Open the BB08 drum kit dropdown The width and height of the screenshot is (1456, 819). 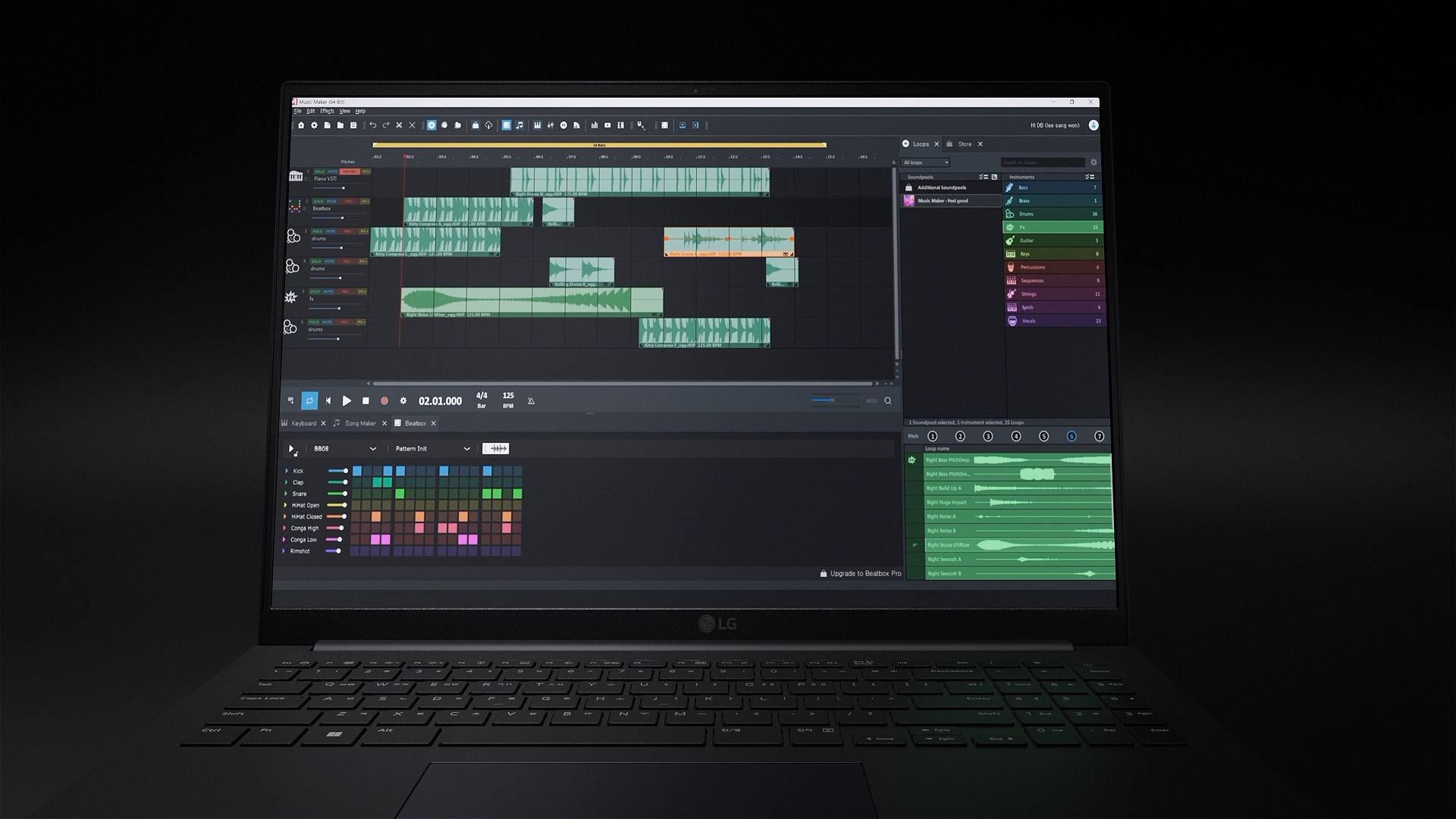pyautogui.click(x=344, y=449)
